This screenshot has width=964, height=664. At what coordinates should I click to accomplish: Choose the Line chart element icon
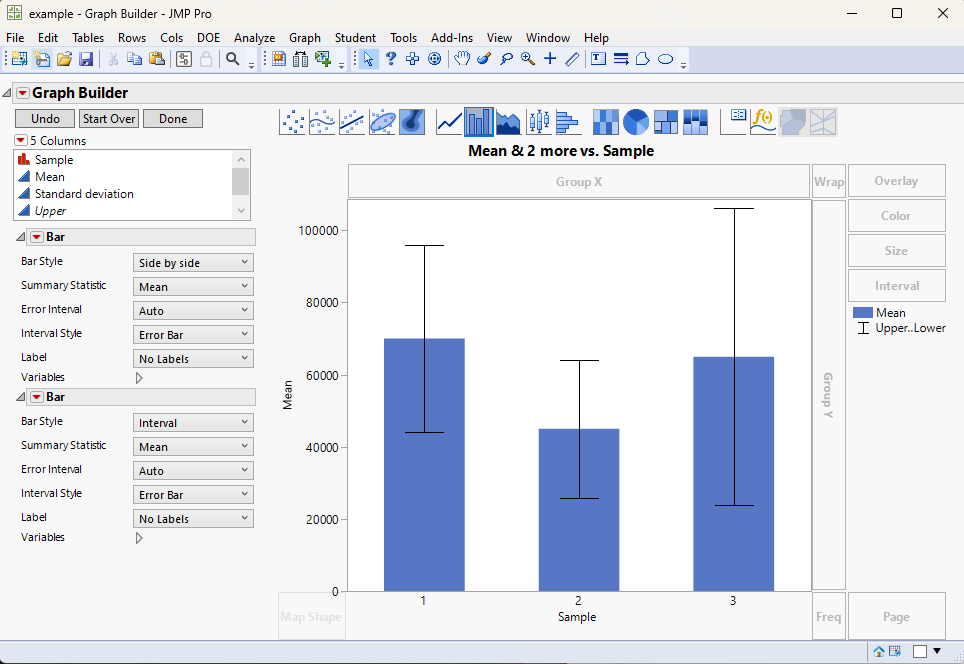(x=449, y=122)
